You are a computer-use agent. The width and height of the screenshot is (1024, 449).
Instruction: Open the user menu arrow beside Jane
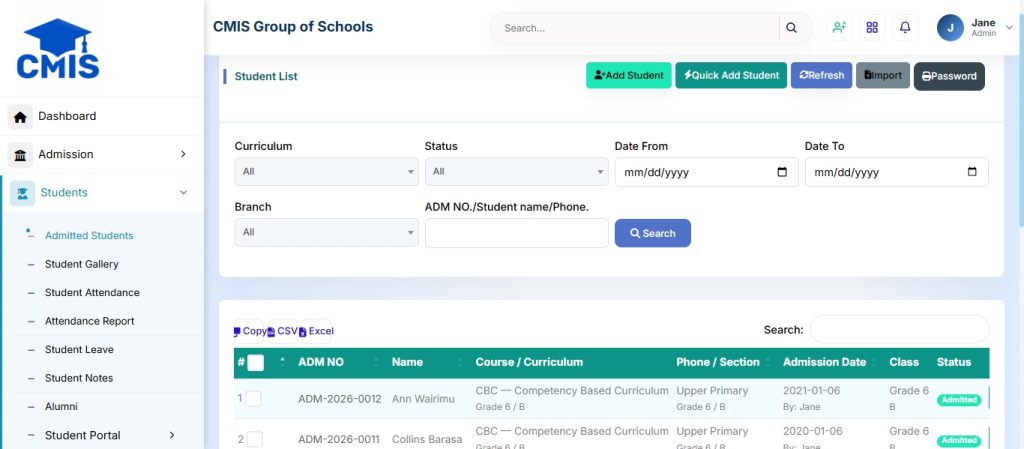tap(1009, 27)
